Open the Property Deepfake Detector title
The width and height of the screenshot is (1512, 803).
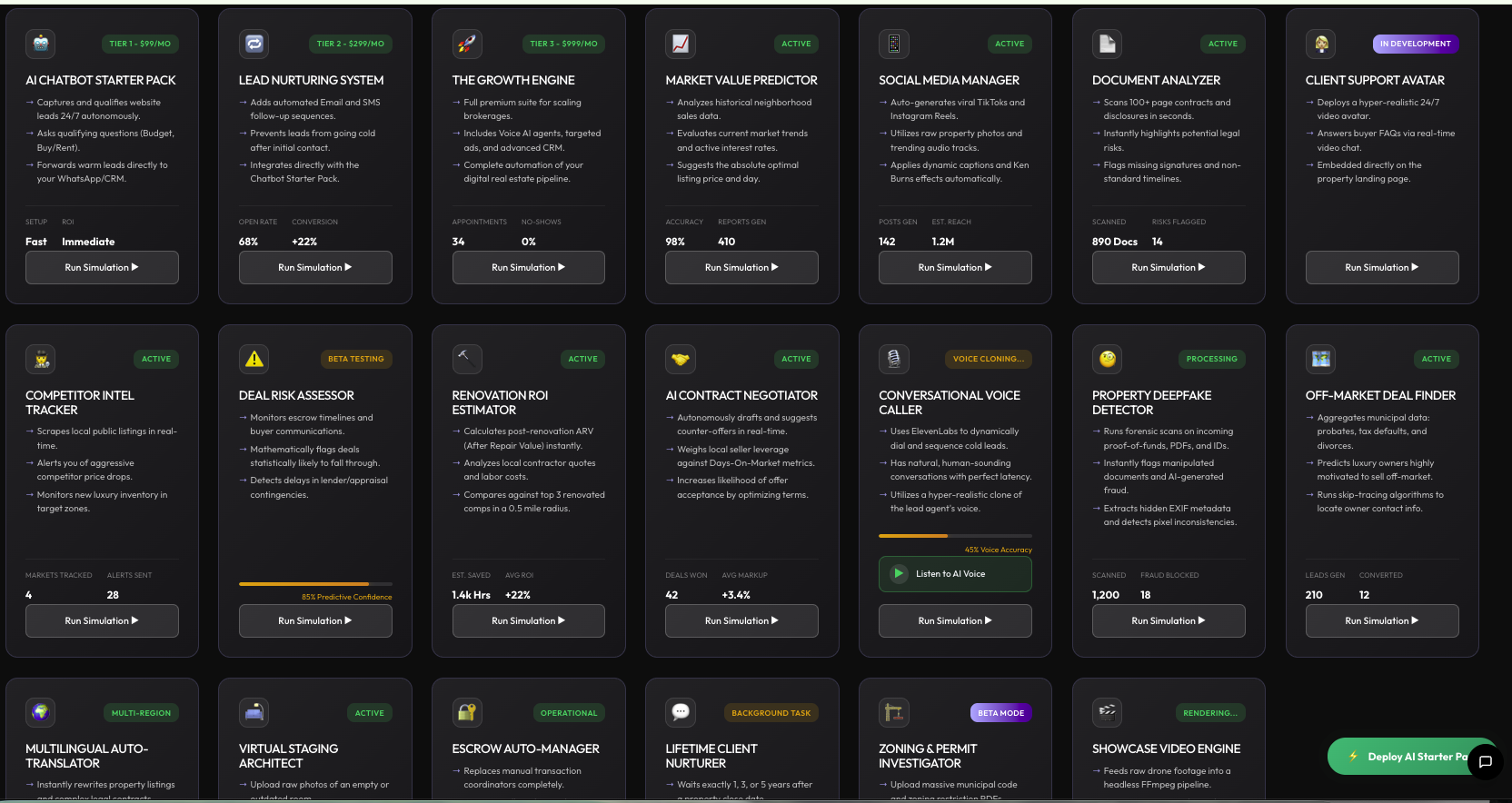tap(1151, 402)
